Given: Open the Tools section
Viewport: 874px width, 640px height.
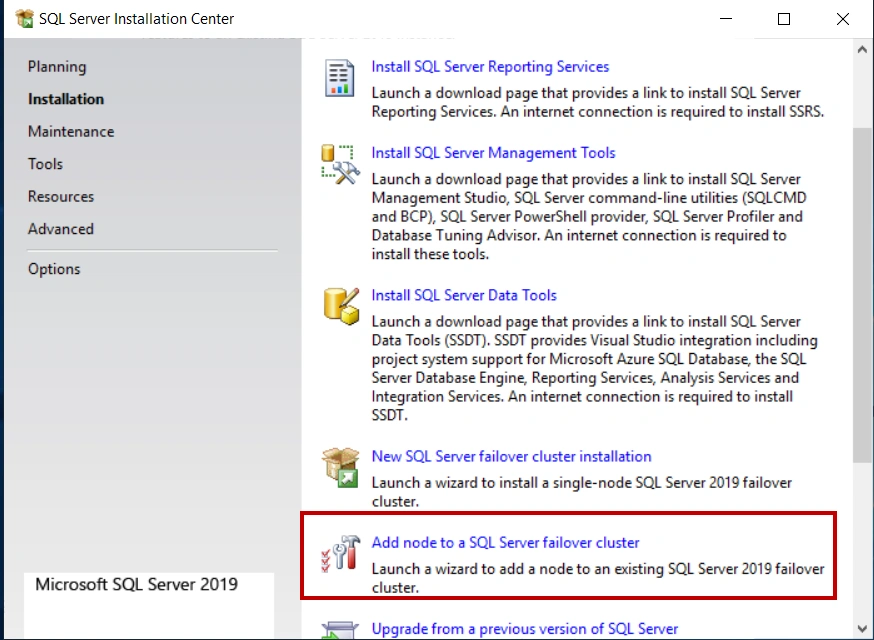Looking at the screenshot, I should (x=45, y=163).
